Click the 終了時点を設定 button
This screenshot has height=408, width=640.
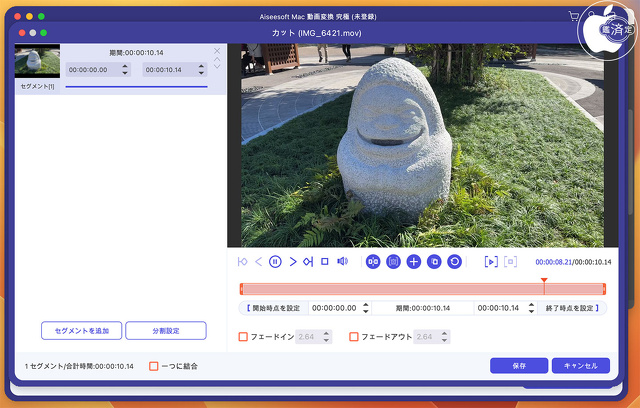(572, 308)
